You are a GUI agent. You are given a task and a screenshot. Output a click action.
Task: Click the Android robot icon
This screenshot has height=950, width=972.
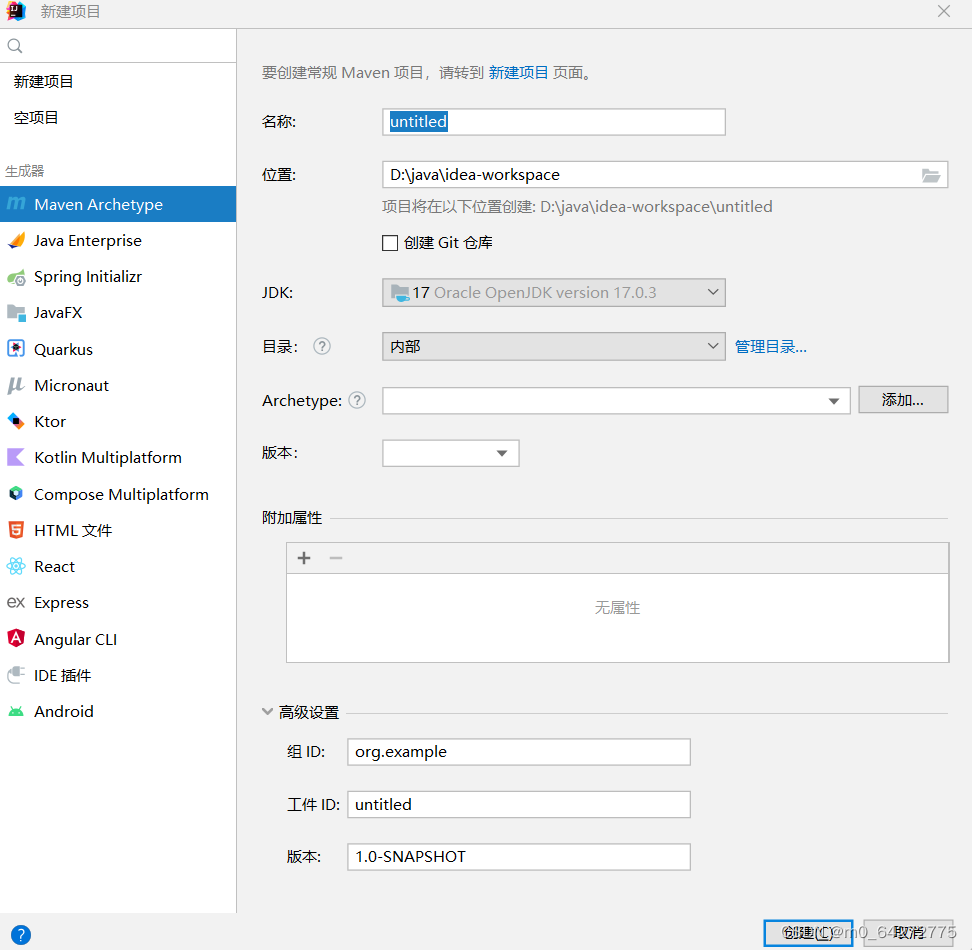point(16,711)
